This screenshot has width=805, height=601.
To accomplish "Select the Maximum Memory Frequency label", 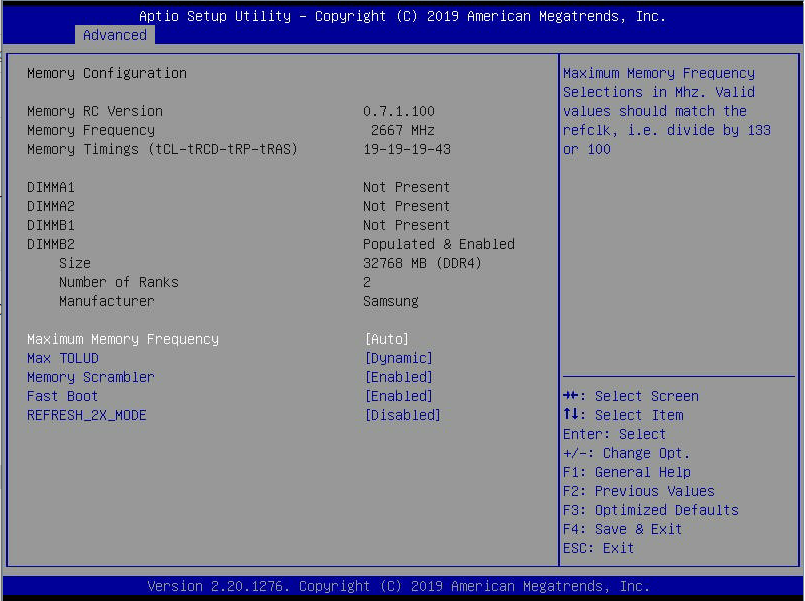I will point(123,339).
